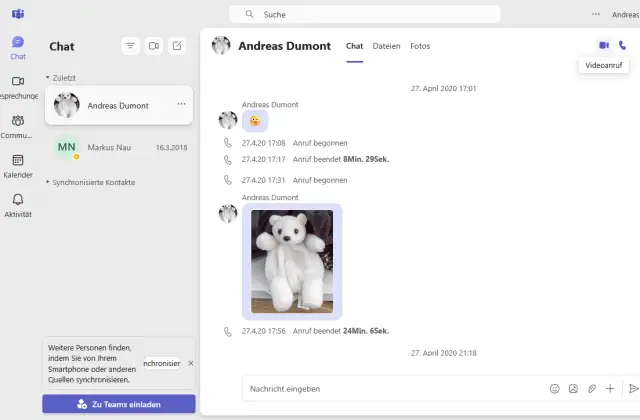Click the Suche search field
640x420 pixels.
click(364, 14)
